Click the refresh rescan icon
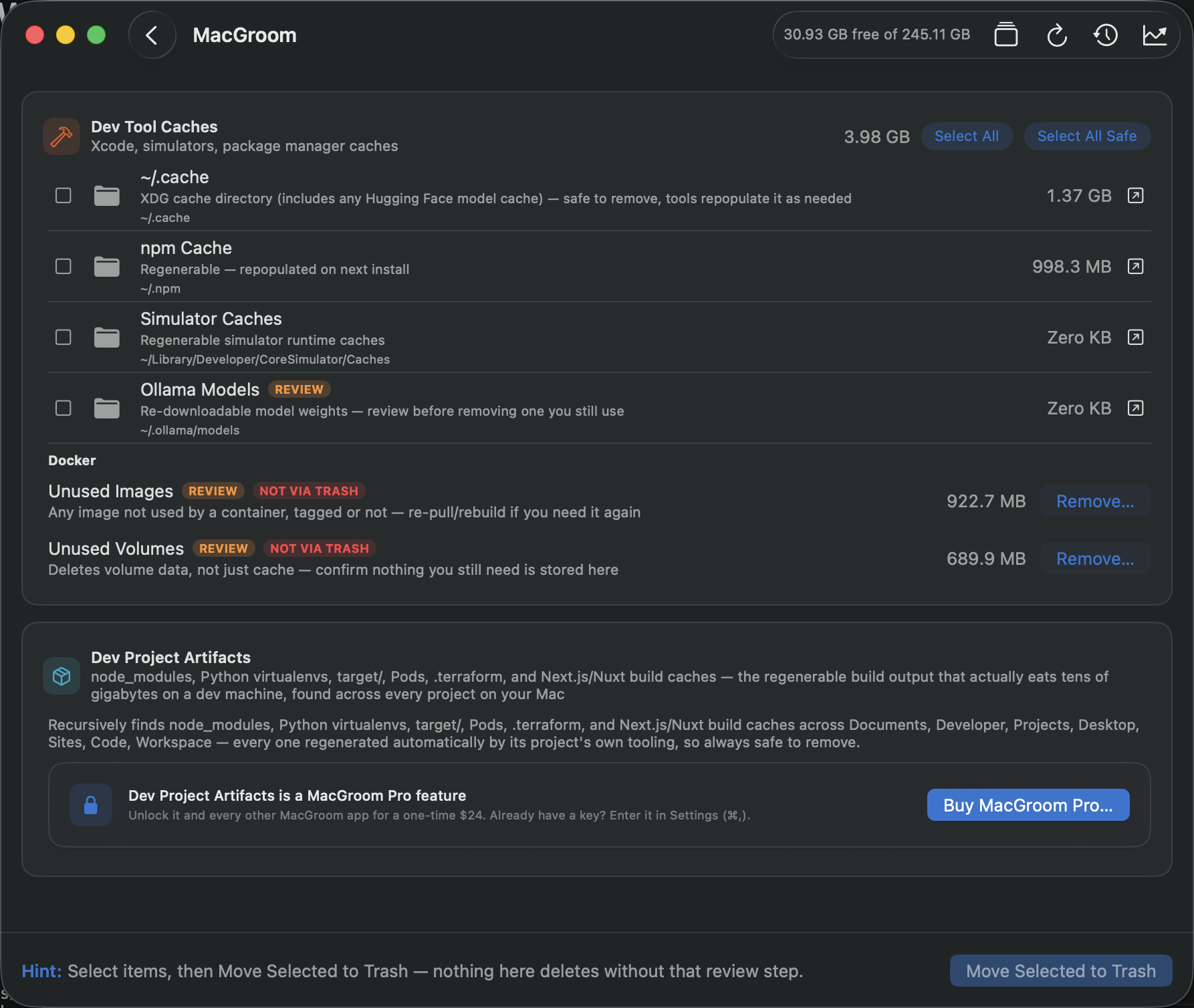The height and width of the screenshot is (1008, 1194). (1056, 35)
